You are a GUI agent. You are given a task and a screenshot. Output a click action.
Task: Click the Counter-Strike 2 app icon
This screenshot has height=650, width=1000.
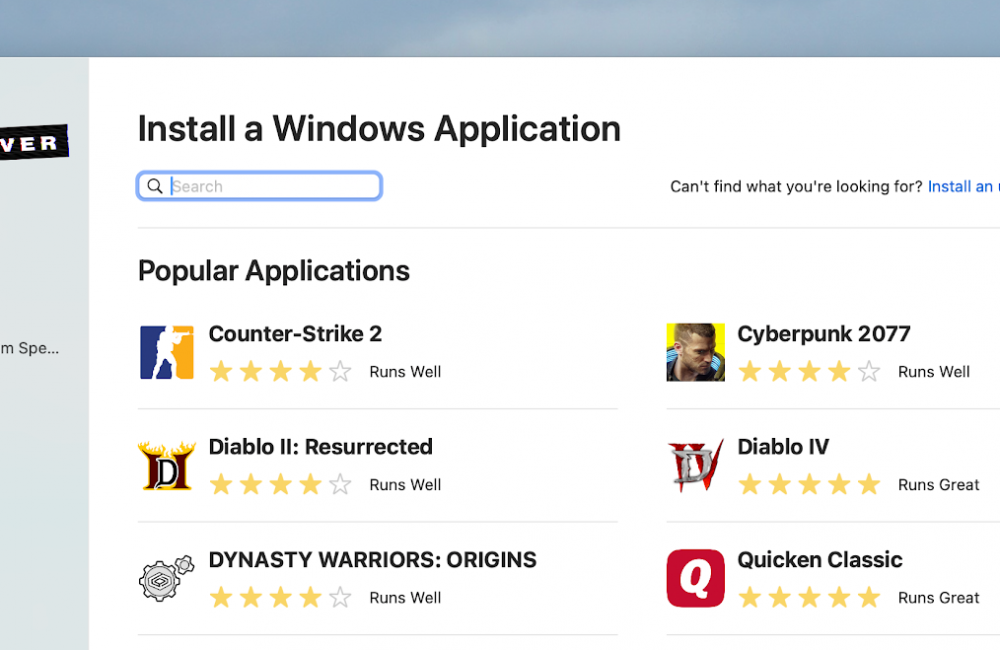pos(166,352)
